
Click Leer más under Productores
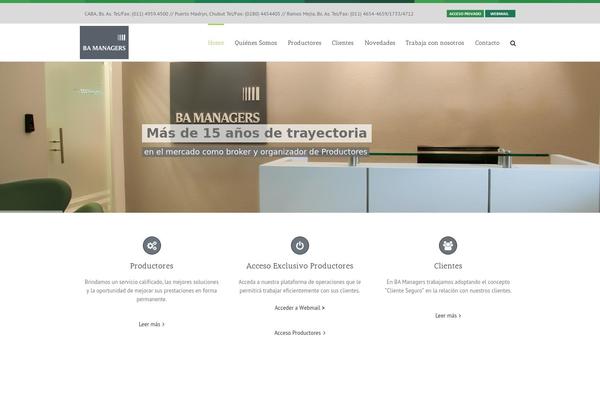coord(152,324)
